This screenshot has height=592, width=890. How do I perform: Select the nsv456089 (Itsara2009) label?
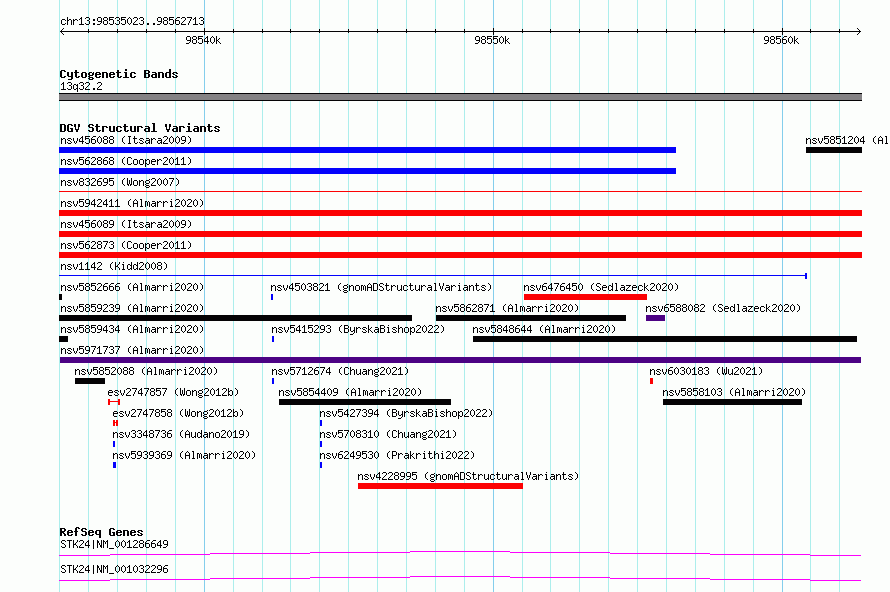[x=126, y=224]
